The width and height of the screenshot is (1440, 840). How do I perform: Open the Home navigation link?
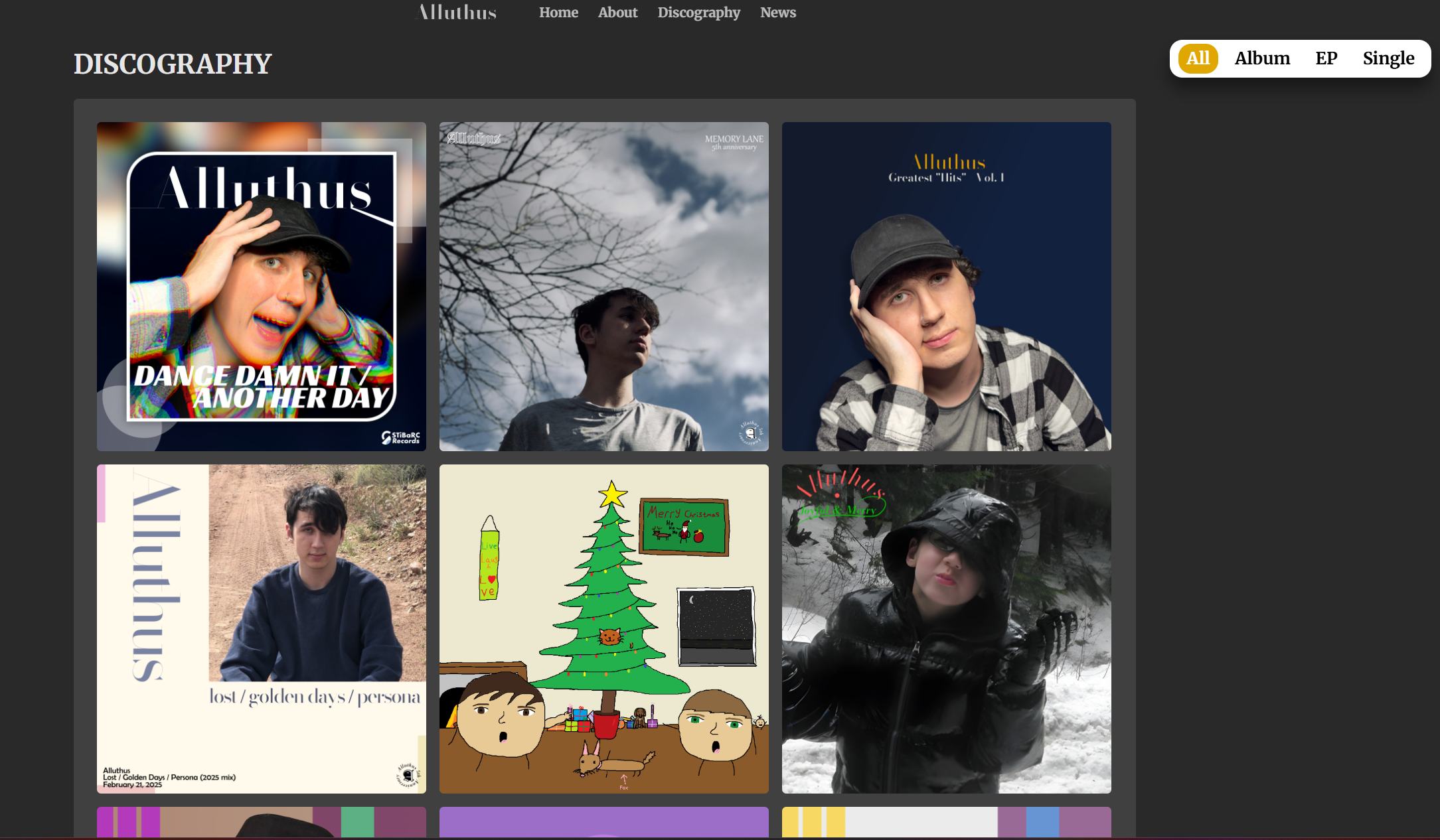click(558, 13)
